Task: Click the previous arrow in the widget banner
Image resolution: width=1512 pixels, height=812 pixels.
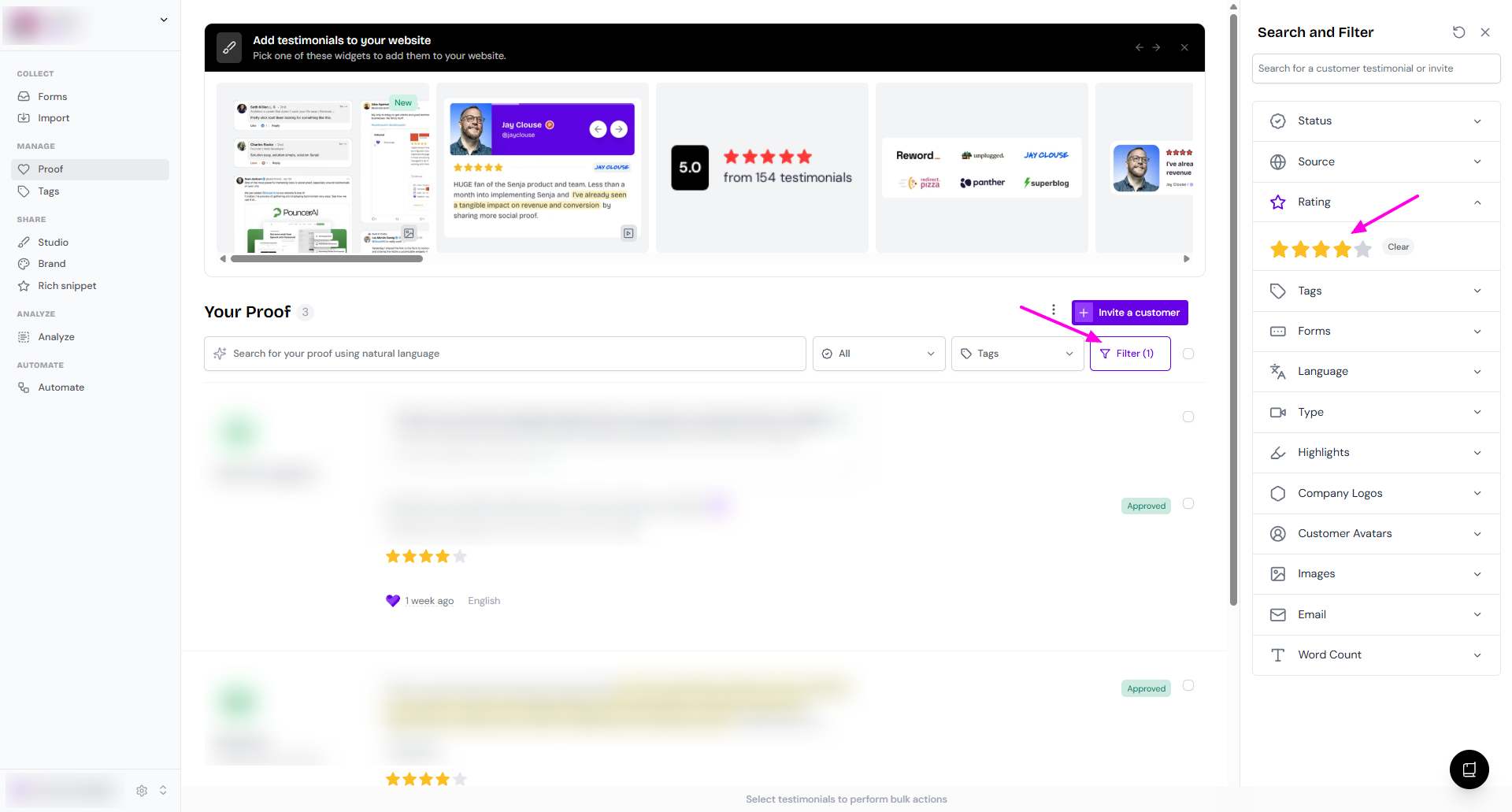Action: pos(1139,48)
